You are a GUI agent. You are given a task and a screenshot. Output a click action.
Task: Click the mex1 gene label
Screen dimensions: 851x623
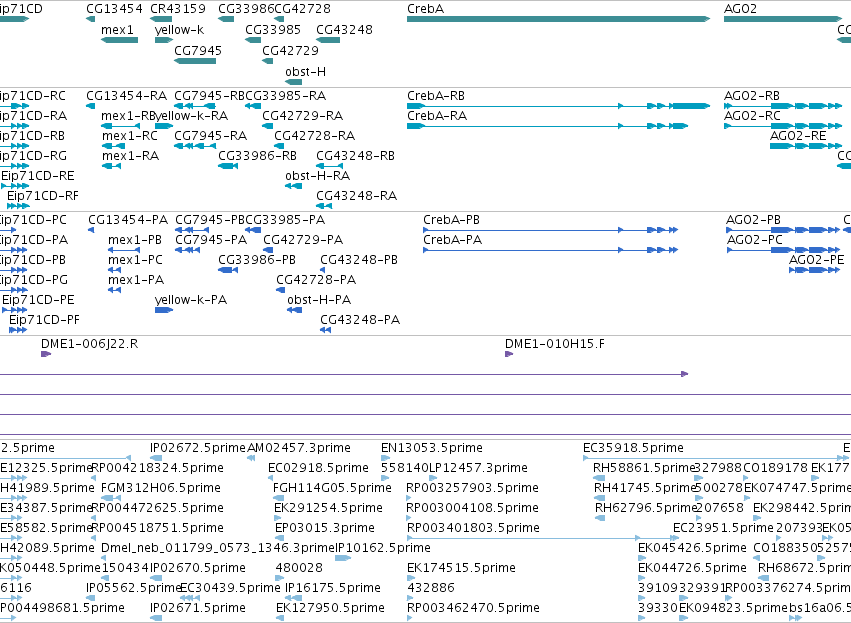pyautogui.click(x=117, y=30)
